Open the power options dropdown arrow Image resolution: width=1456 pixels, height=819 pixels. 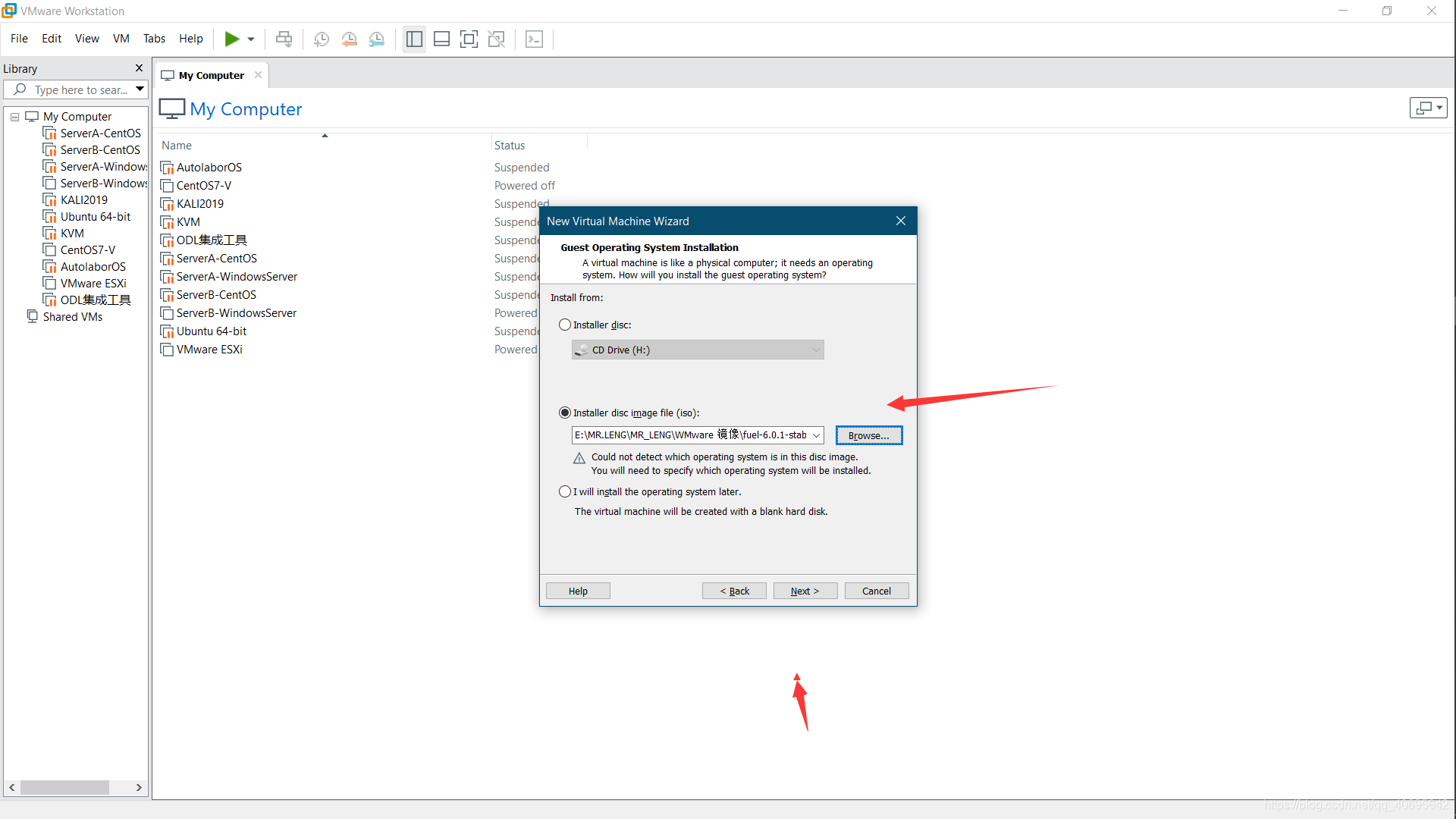coord(251,39)
